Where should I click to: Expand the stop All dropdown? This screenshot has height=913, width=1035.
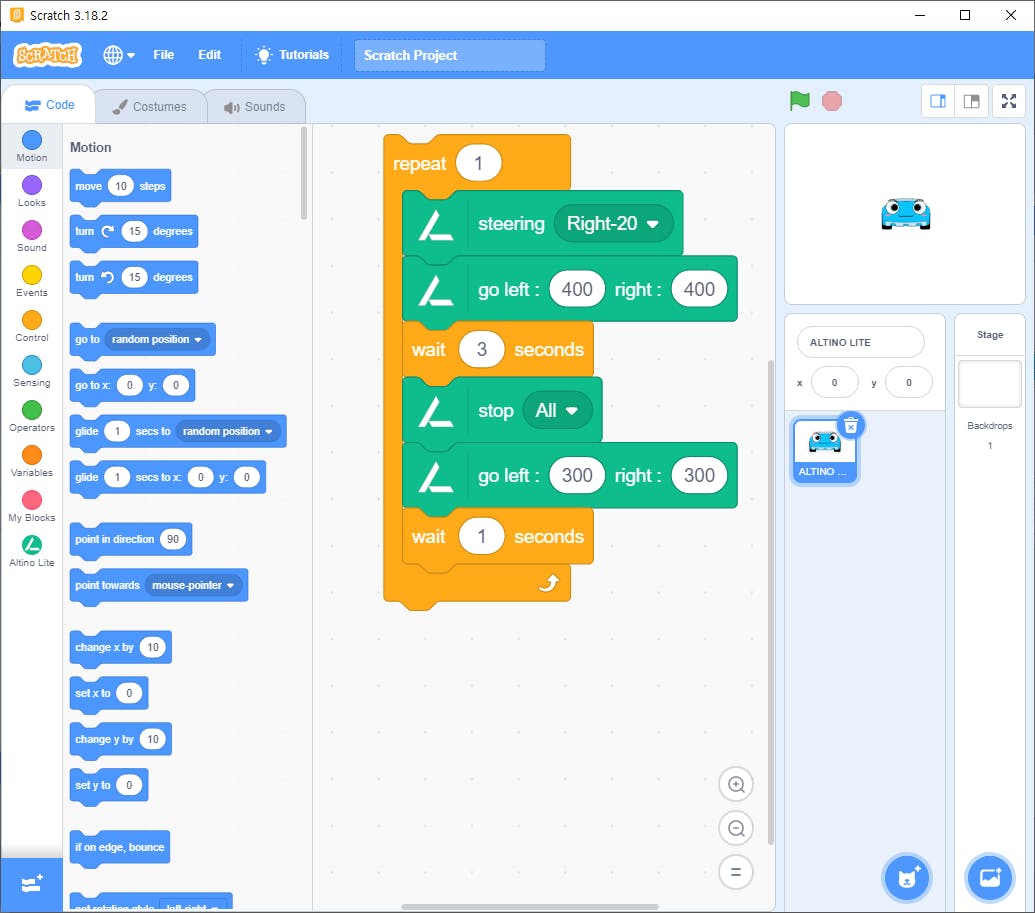pyautogui.click(x=557, y=411)
